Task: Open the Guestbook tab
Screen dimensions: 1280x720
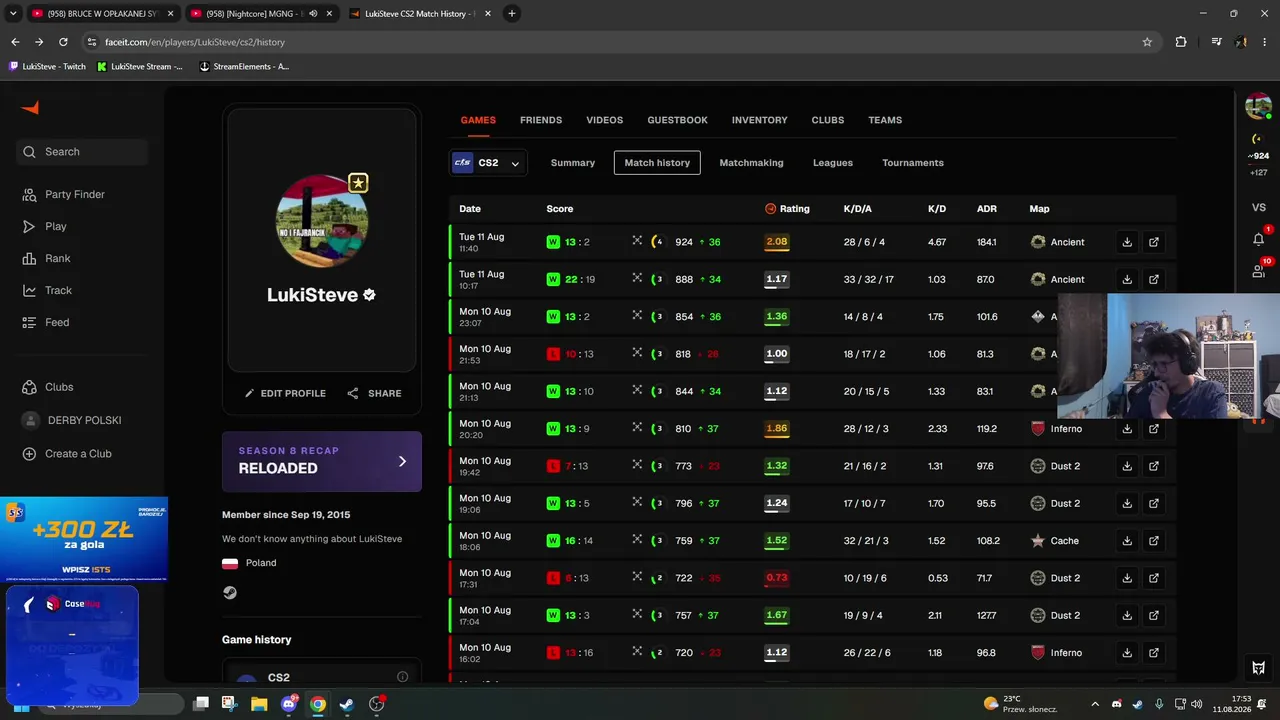Action: [x=677, y=120]
